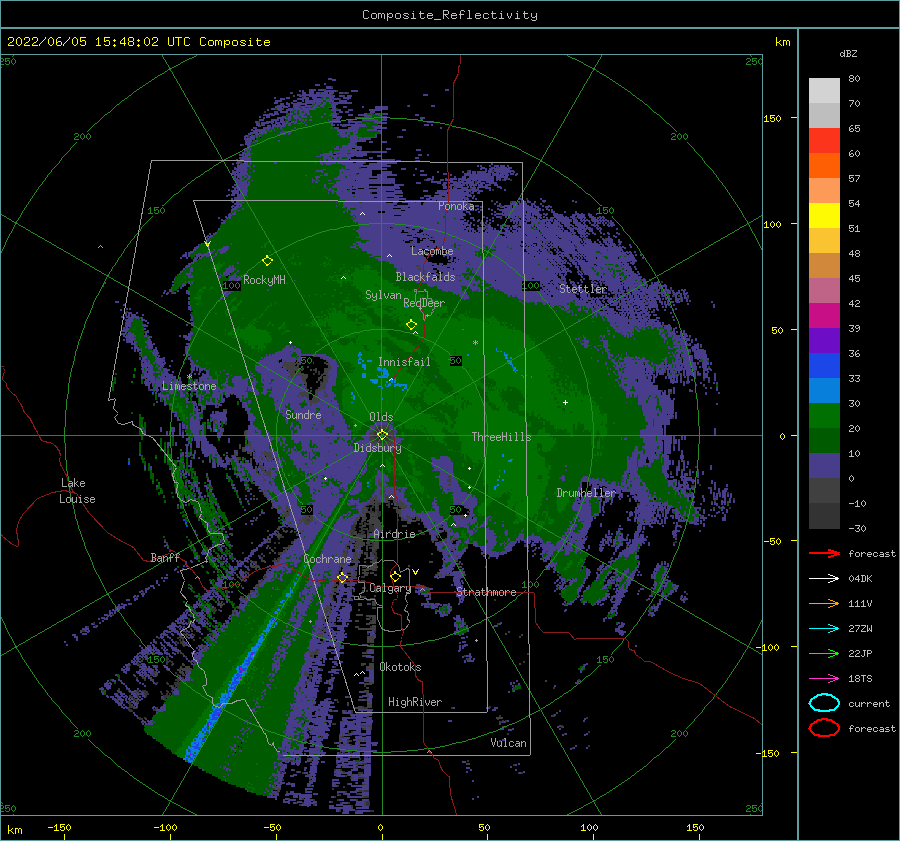Image resolution: width=900 pixels, height=841 pixels.
Task: Click the -150 tick on bottom axis
Action: [x=60, y=827]
